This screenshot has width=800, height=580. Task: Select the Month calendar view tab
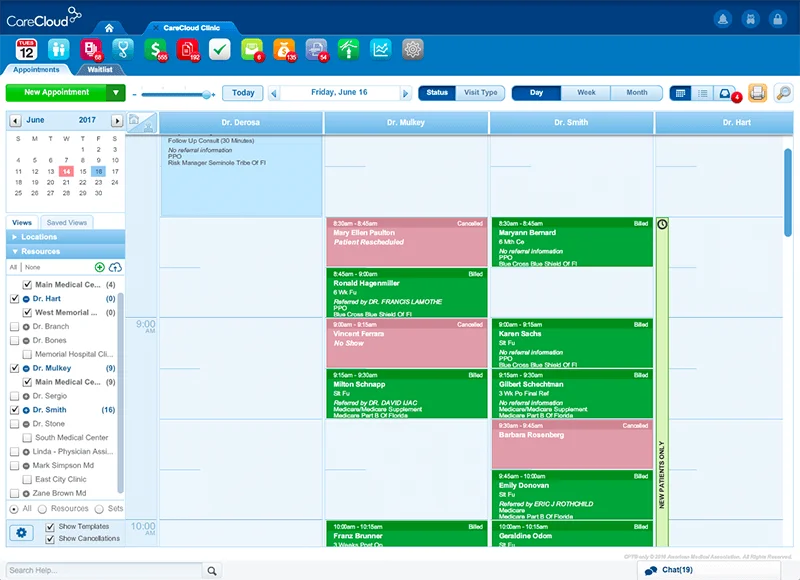(637, 92)
